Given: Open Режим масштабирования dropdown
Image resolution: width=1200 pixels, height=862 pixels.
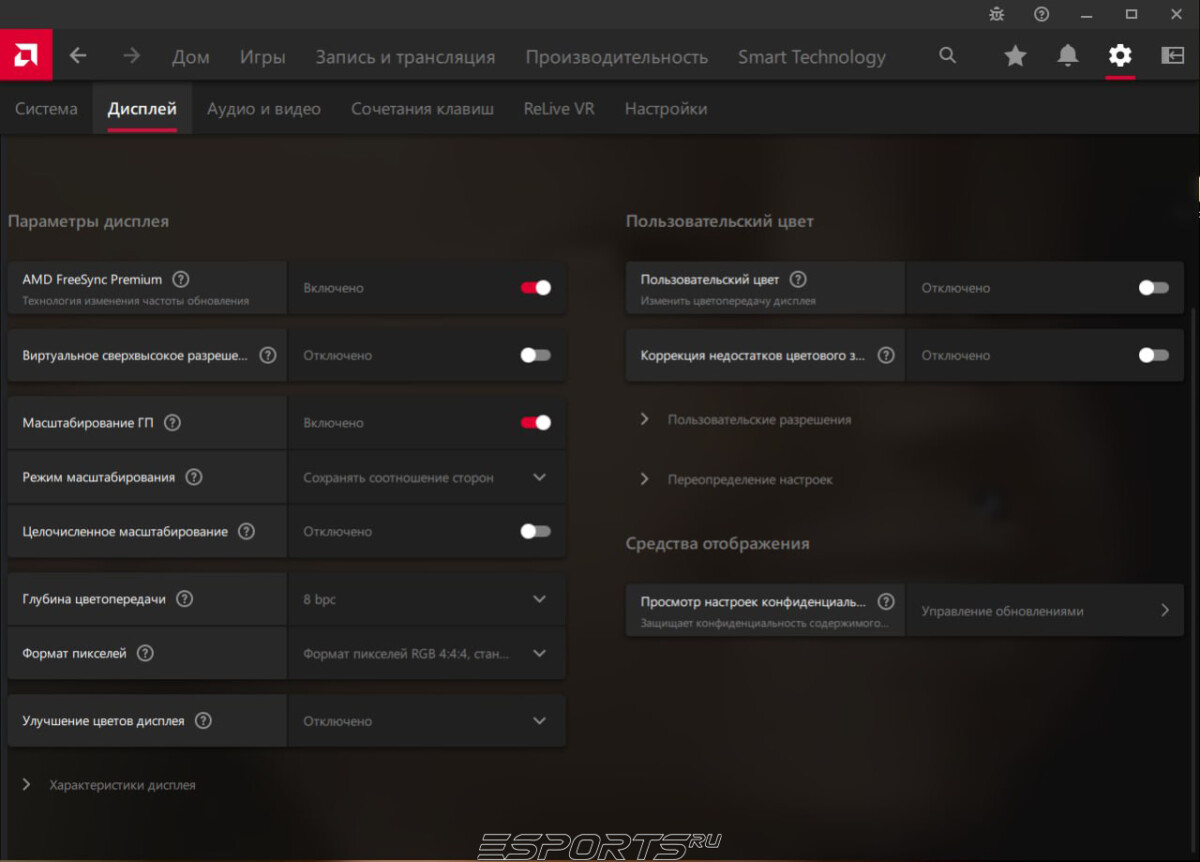Looking at the screenshot, I should [x=427, y=477].
